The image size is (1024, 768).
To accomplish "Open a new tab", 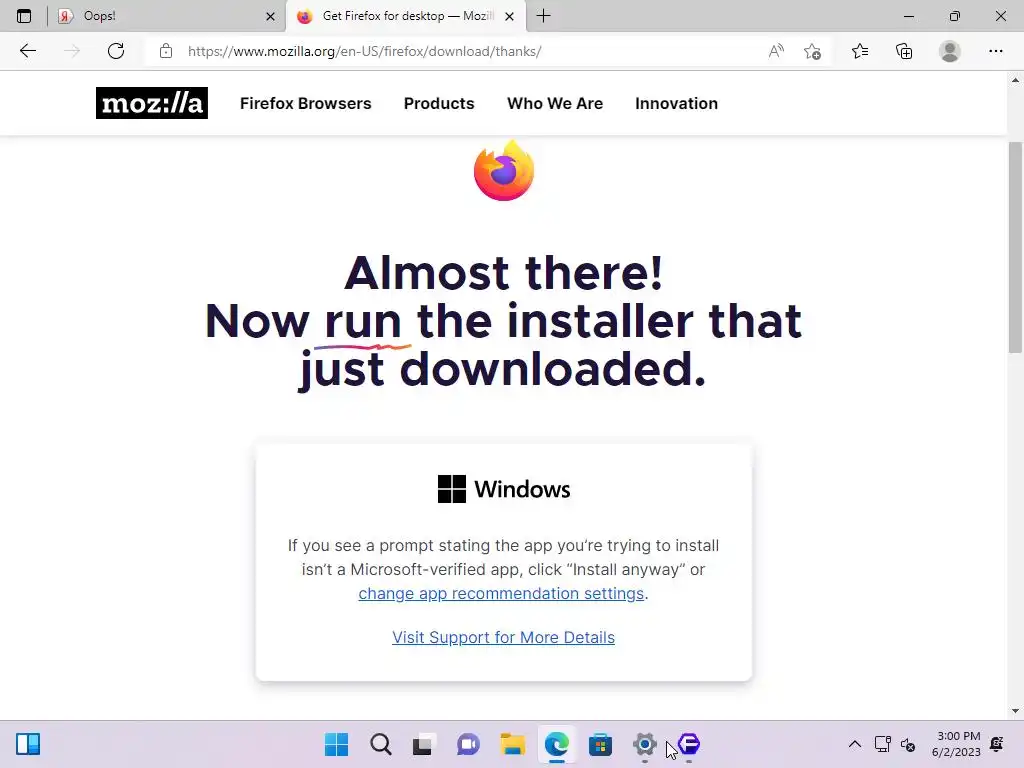I will pyautogui.click(x=543, y=16).
